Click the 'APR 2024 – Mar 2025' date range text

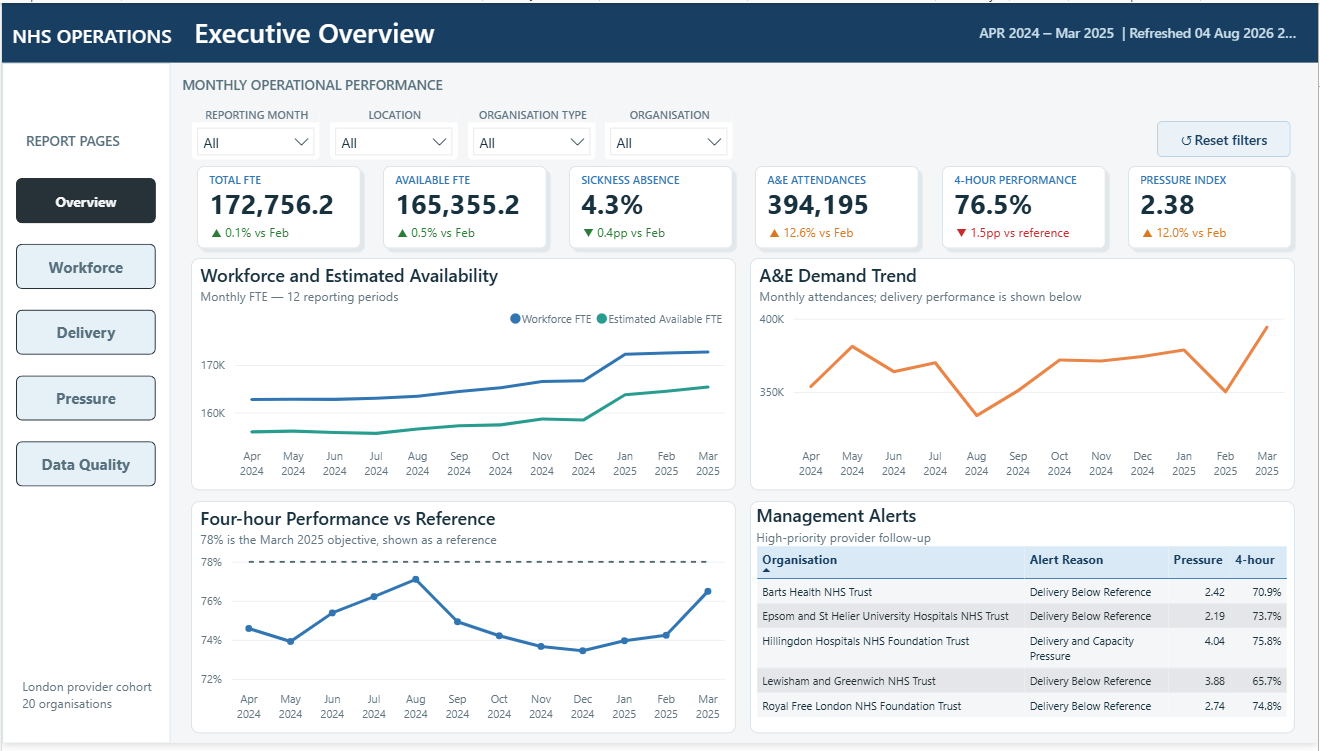[1046, 33]
